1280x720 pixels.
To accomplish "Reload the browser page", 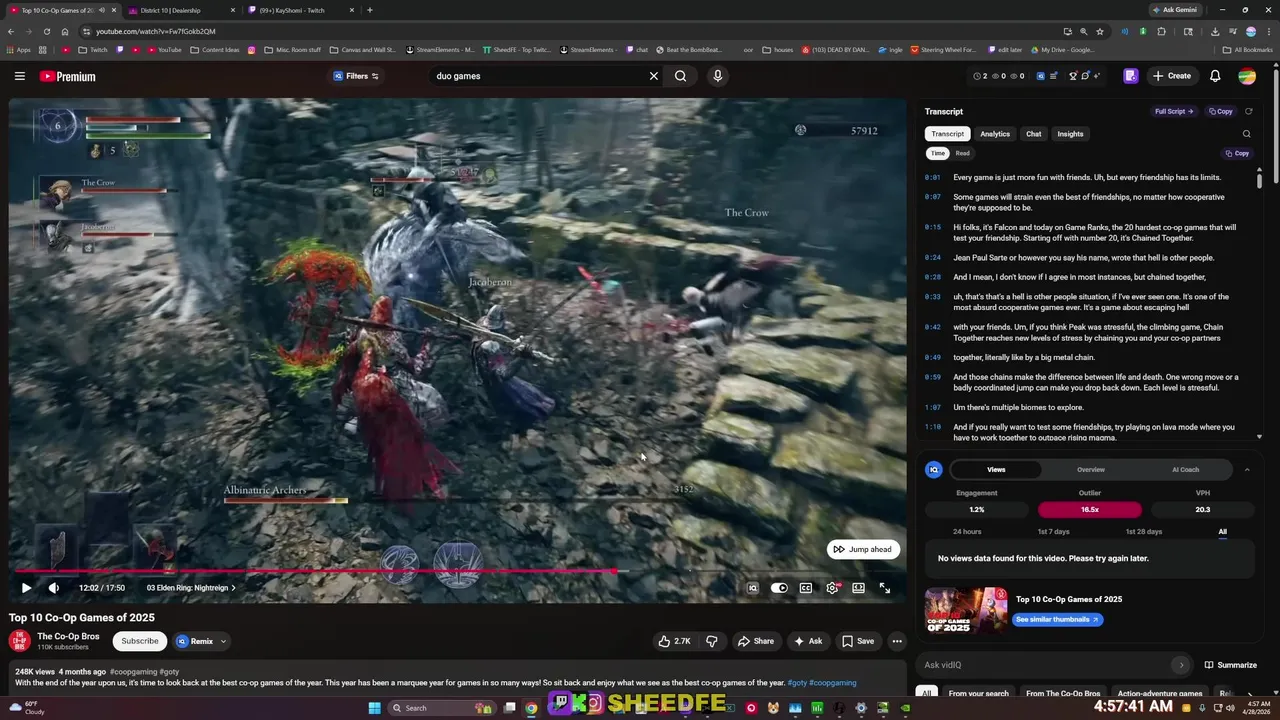I will [x=47, y=31].
